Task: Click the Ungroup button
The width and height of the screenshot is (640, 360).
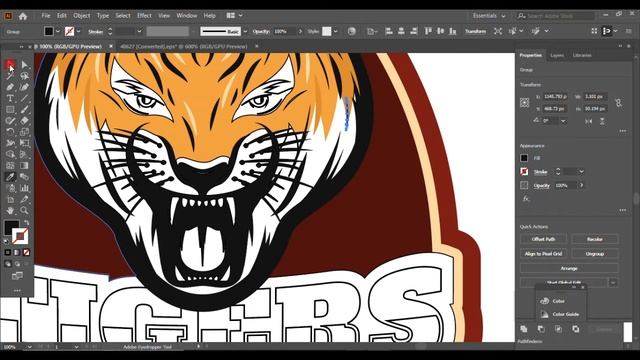Action: click(595, 253)
